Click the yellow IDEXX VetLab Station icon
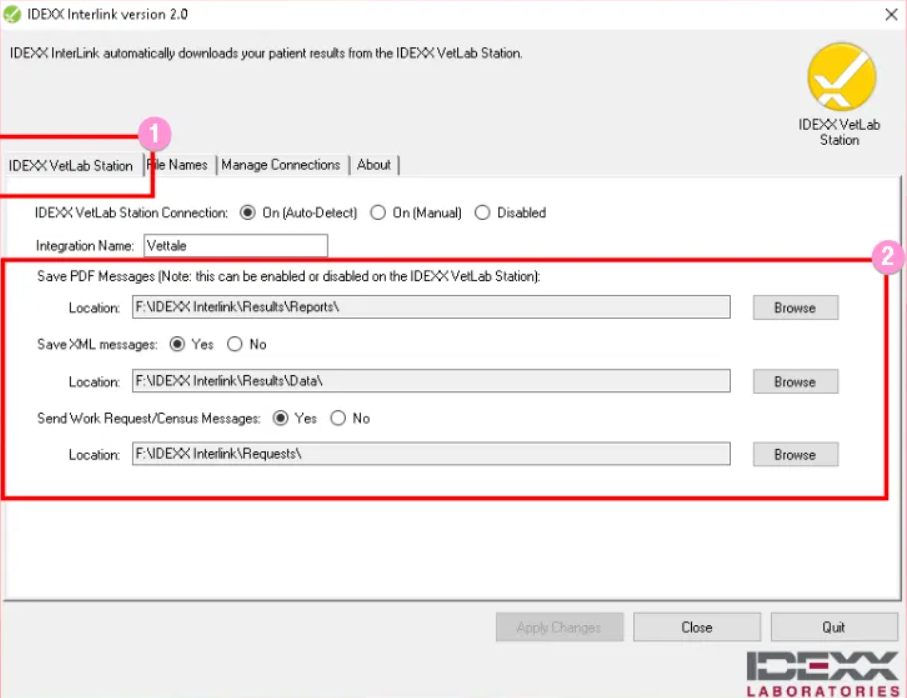Screen dimensions: 907x698 point(842,77)
